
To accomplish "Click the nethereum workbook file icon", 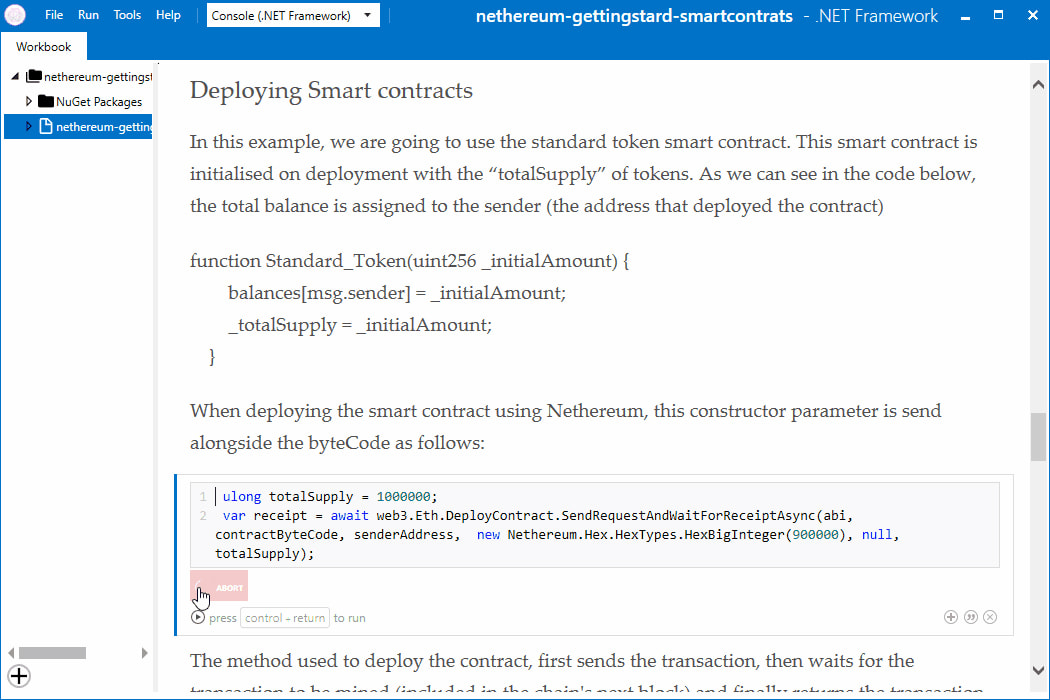I will tap(45, 127).
